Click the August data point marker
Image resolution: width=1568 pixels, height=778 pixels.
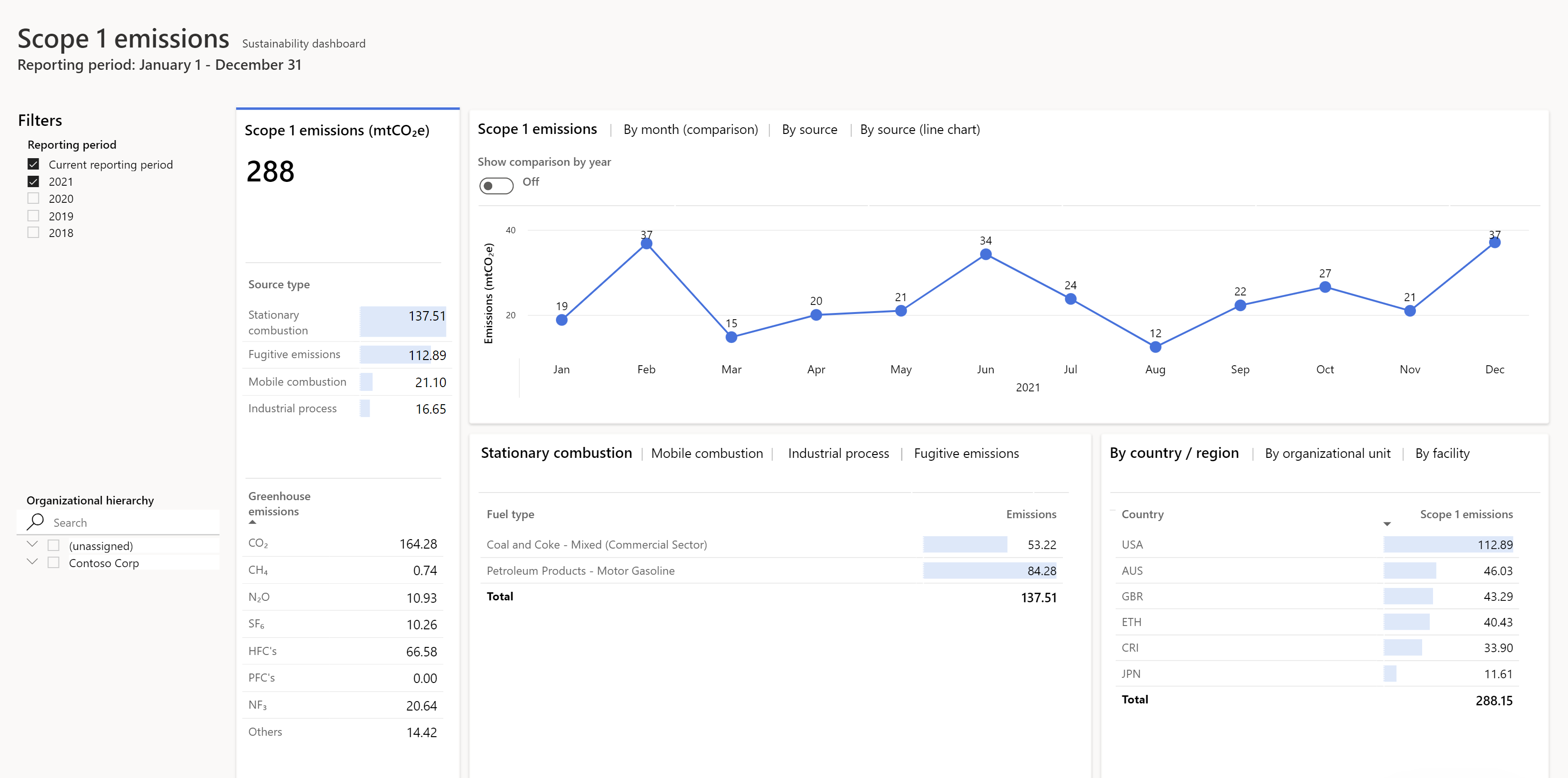[x=1155, y=347]
